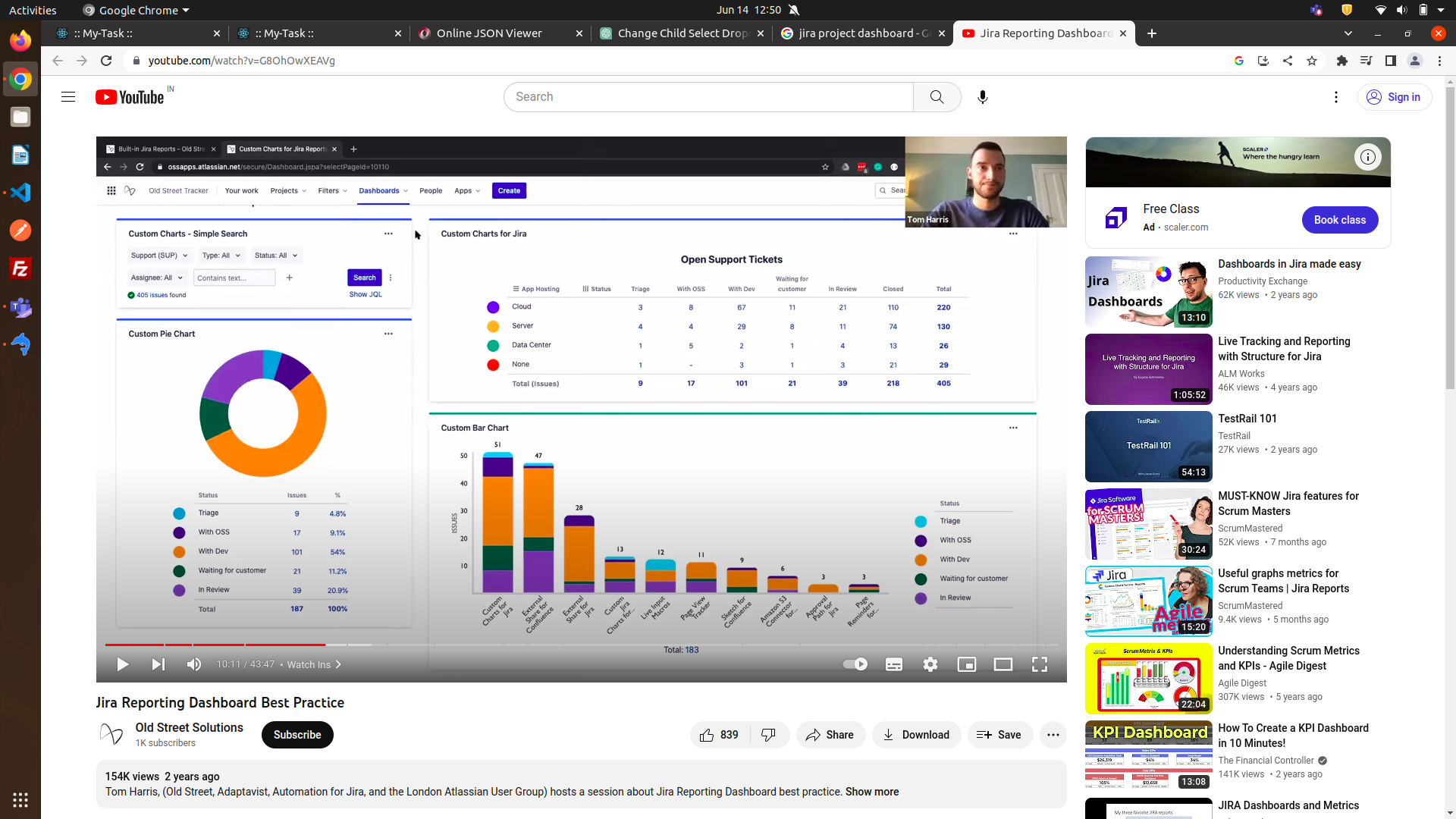The width and height of the screenshot is (1456, 819).
Task: Open ad info icon
Action: [1368, 157]
